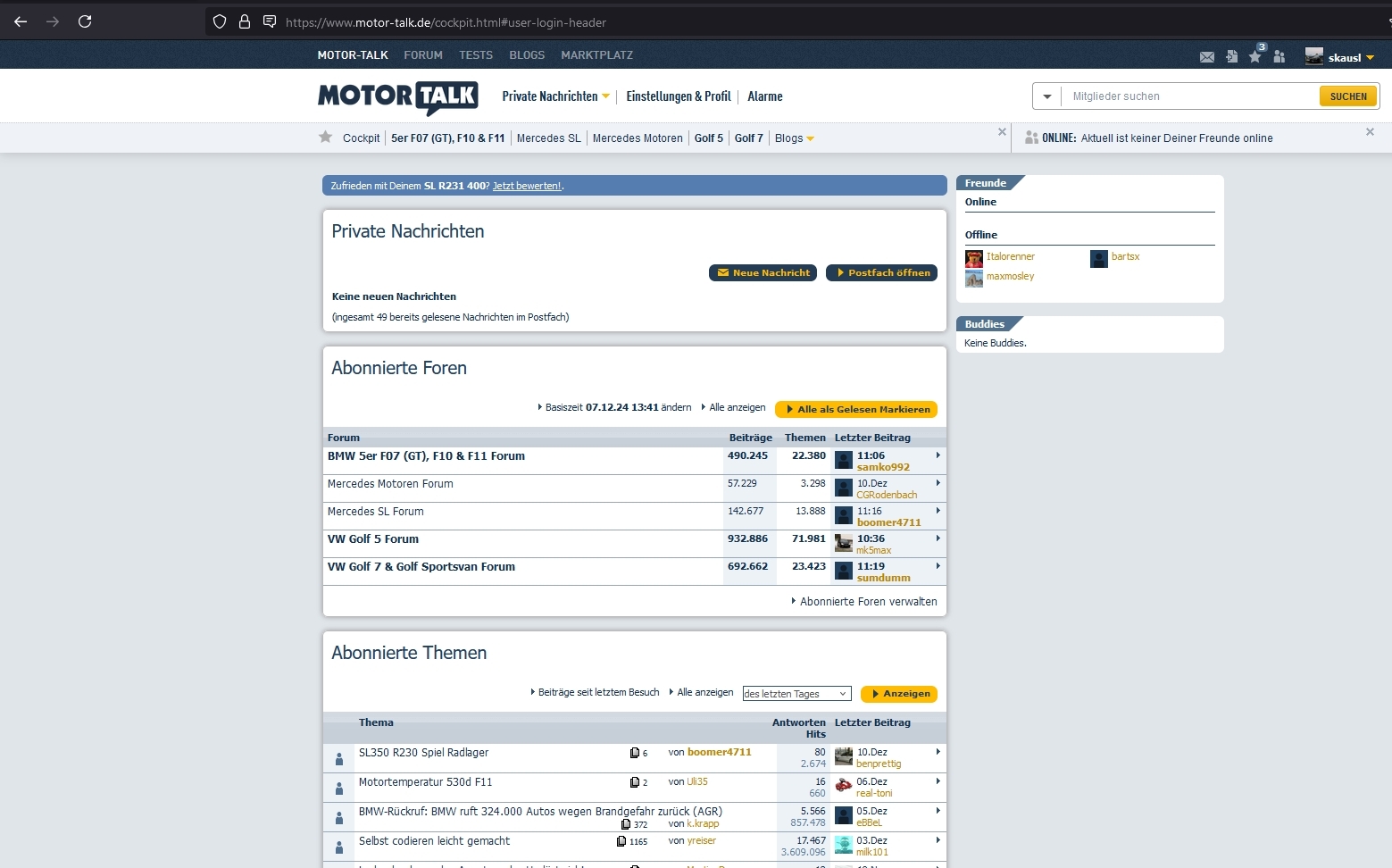The width and height of the screenshot is (1392, 868).
Task: Open the Private Nachrichten dropdown menu
Action: [x=605, y=96]
